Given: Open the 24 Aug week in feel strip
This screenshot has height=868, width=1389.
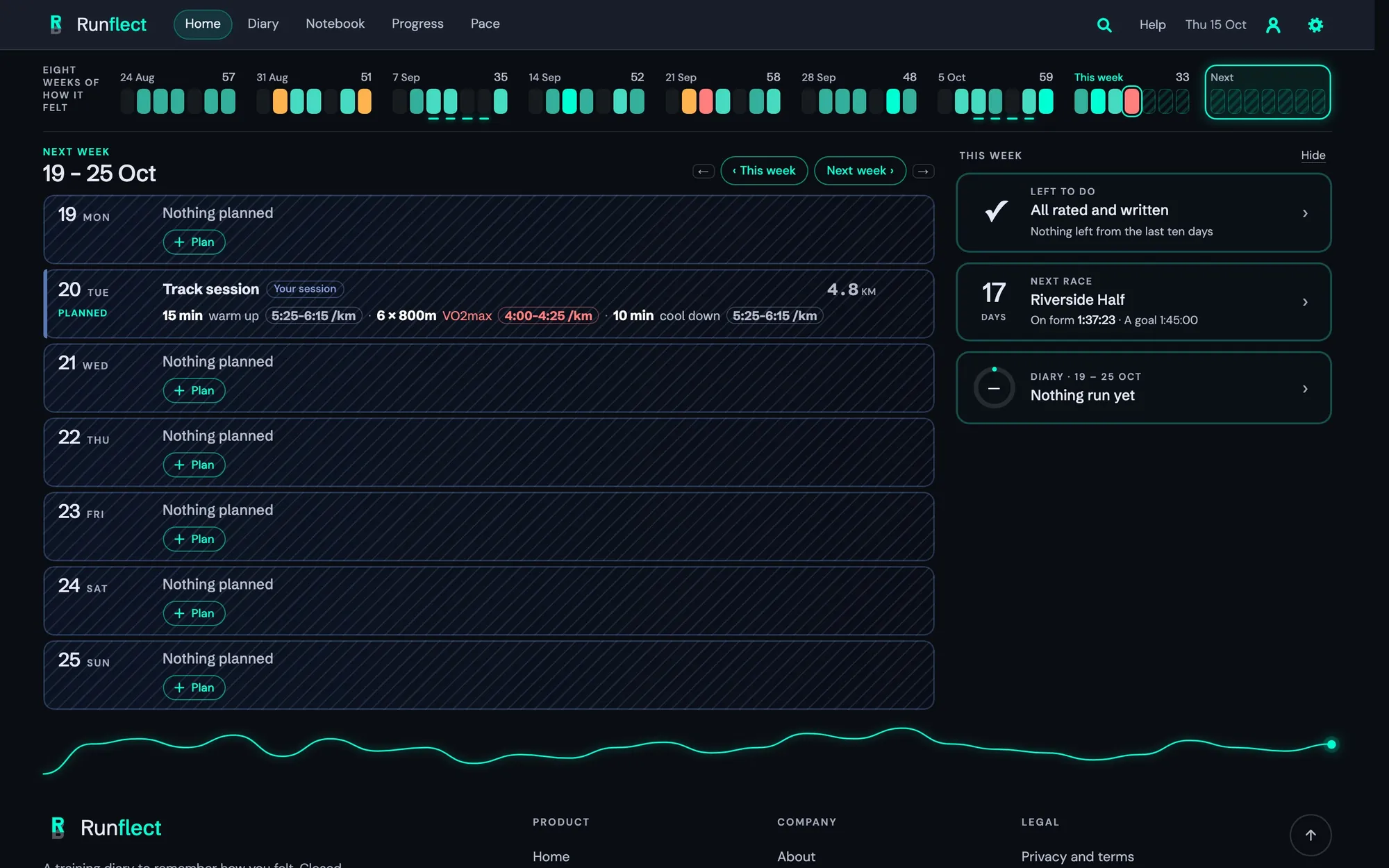Looking at the screenshot, I should coord(178,92).
